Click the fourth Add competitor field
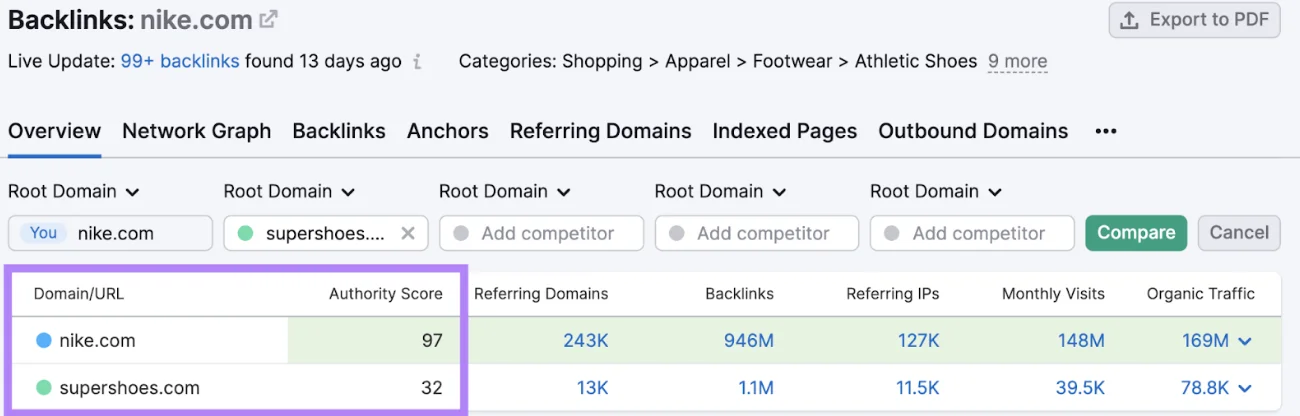The height and width of the screenshot is (416, 1300). click(x=757, y=233)
